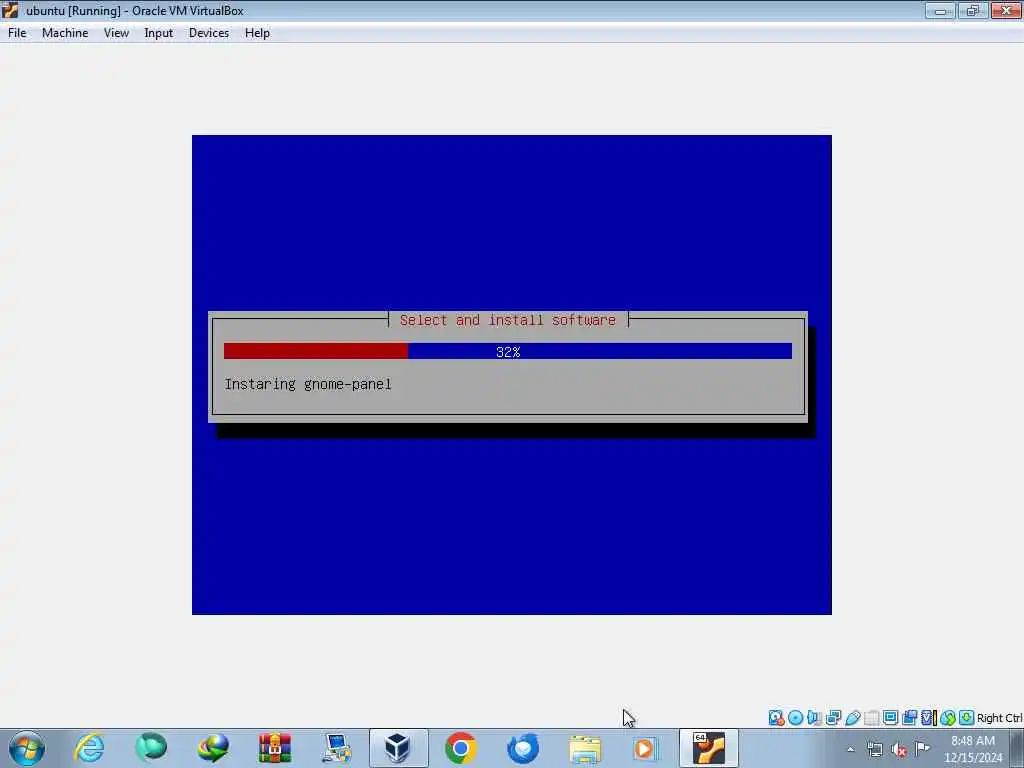Open Thunderbird from the taskbar
1024x768 pixels.
(522, 748)
